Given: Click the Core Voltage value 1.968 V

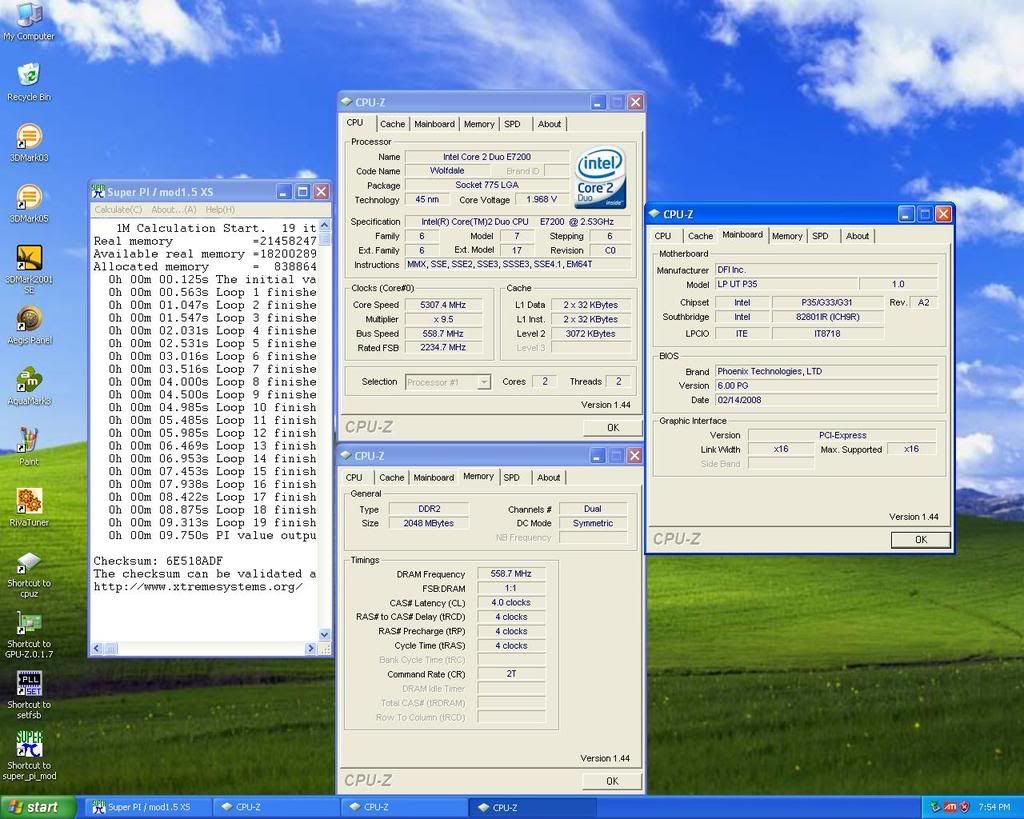Looking at the screenshot, I should (541, 199).
